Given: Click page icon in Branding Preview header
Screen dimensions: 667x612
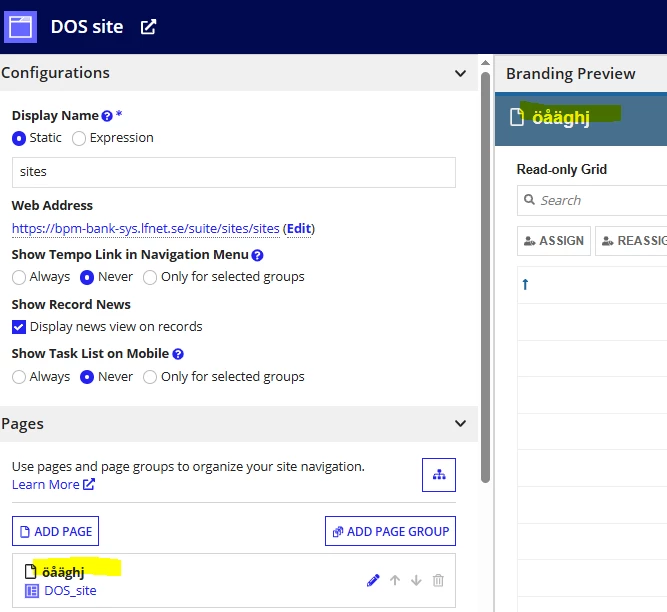Looking at the screenshot, I should click(517, 117).
